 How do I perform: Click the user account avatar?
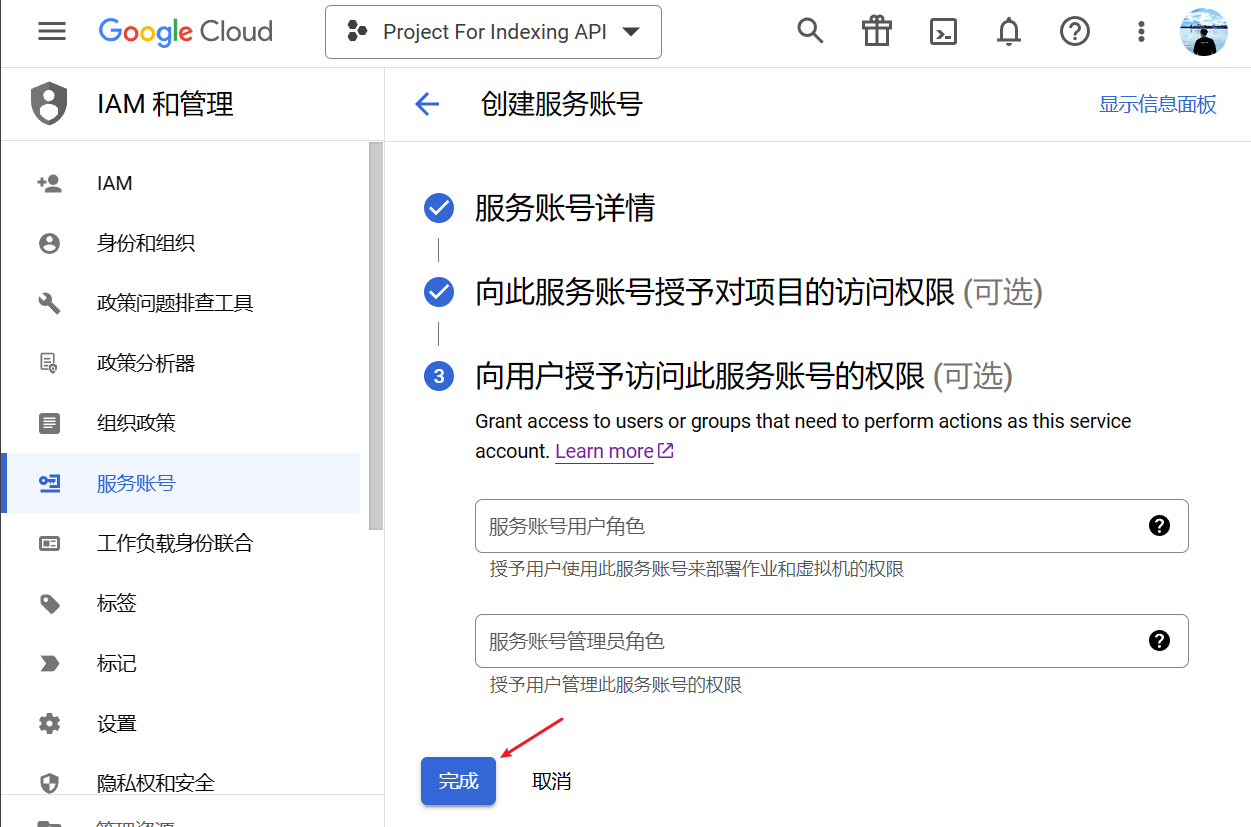click(1203, 32)
